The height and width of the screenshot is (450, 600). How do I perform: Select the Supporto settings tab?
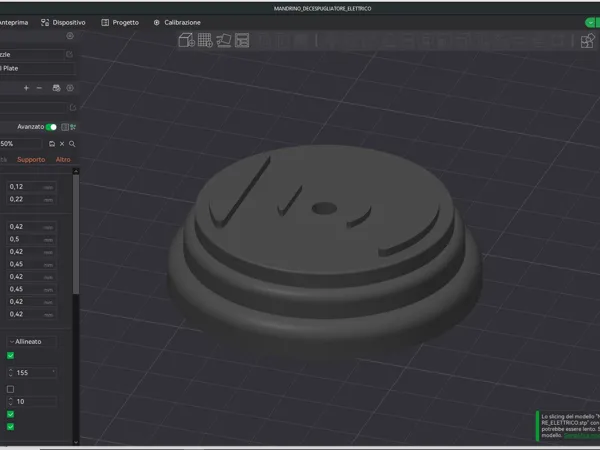pyautogui.click(x=31, y=160)
